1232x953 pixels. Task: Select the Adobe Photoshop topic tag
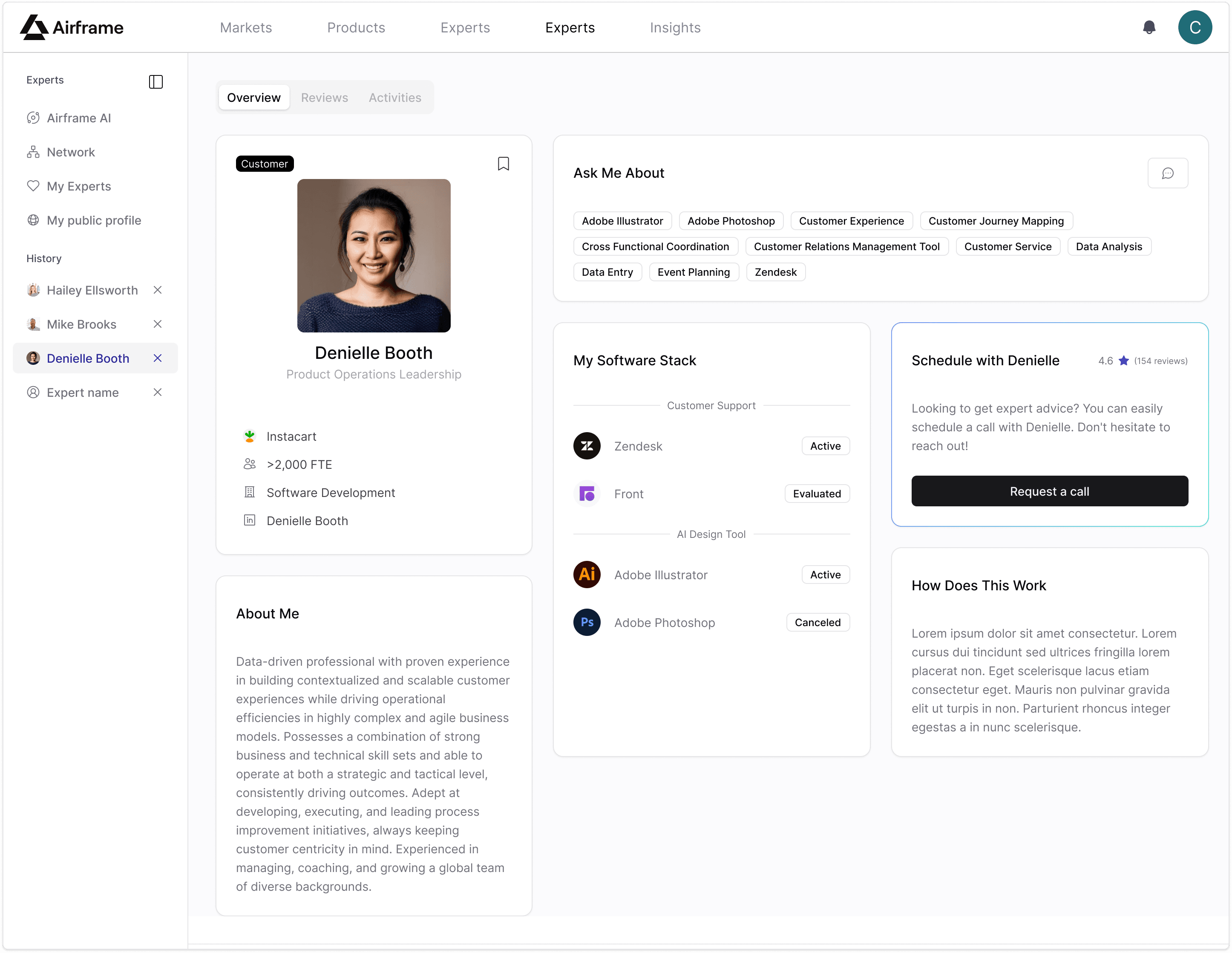tap(731, 221)
